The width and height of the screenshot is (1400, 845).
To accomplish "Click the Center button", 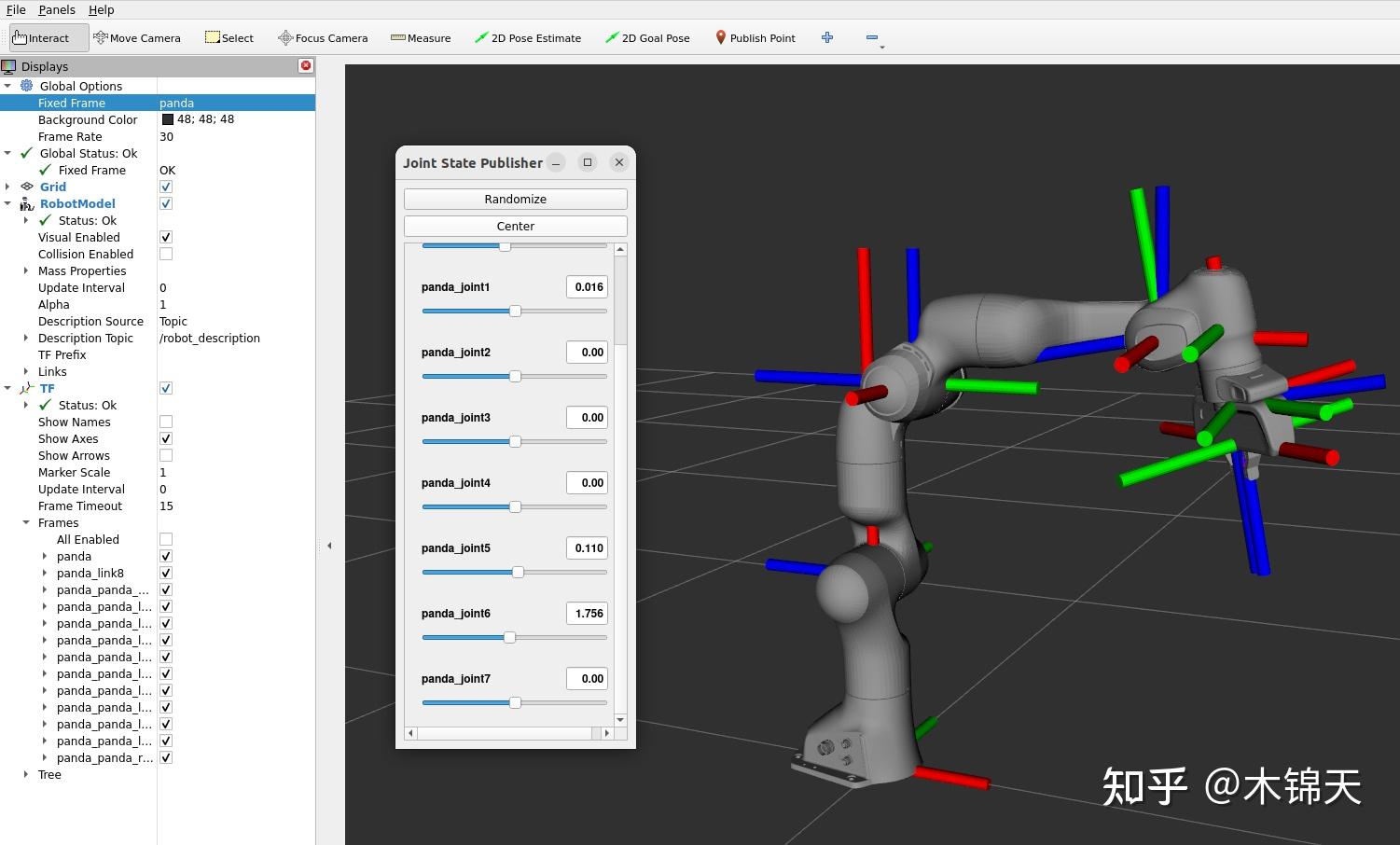I will pyautogui.click(x=515, y=226).
